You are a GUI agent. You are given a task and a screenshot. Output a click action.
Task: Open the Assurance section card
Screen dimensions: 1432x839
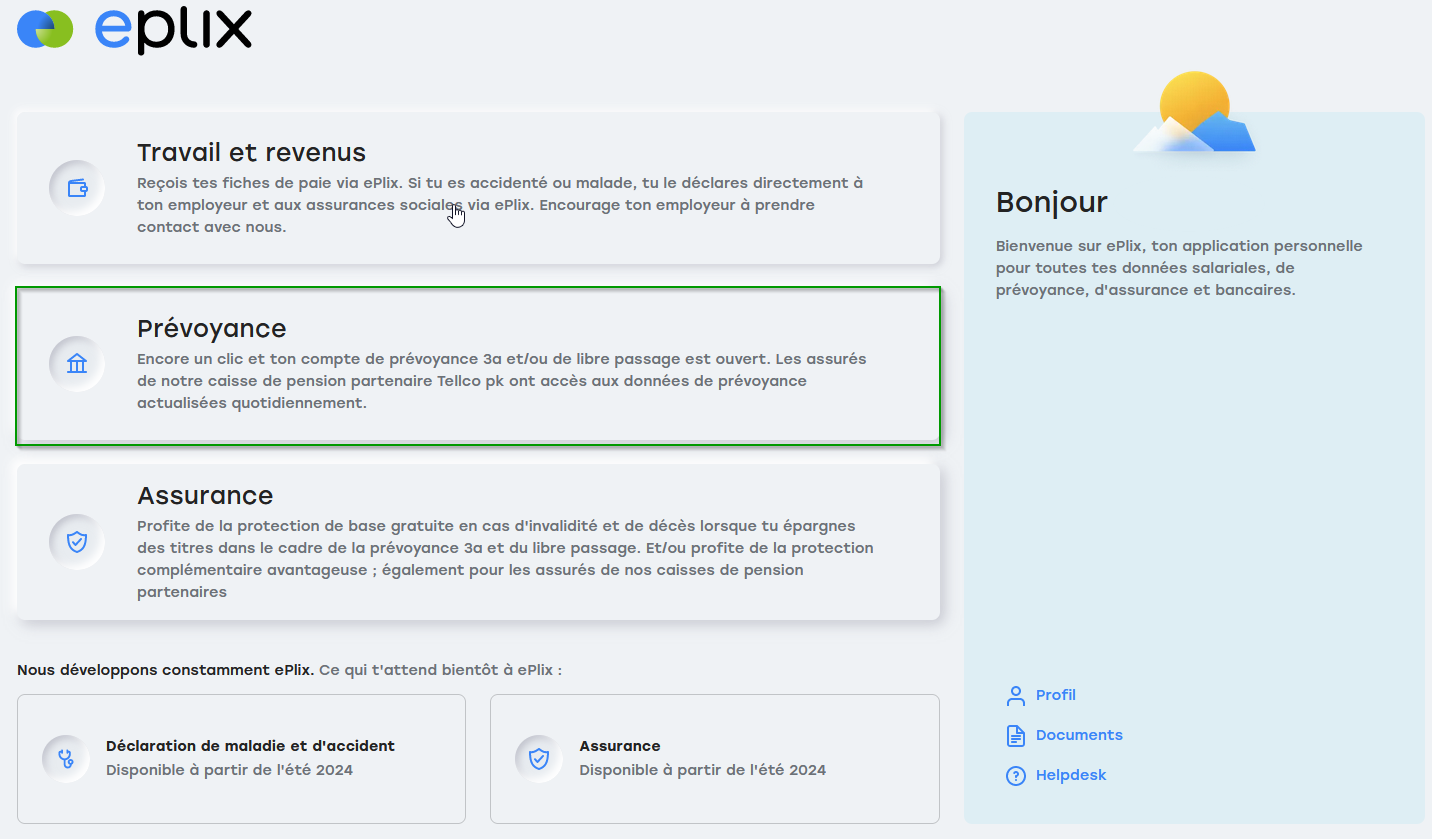pyautogui.click(x=477, y=540)
